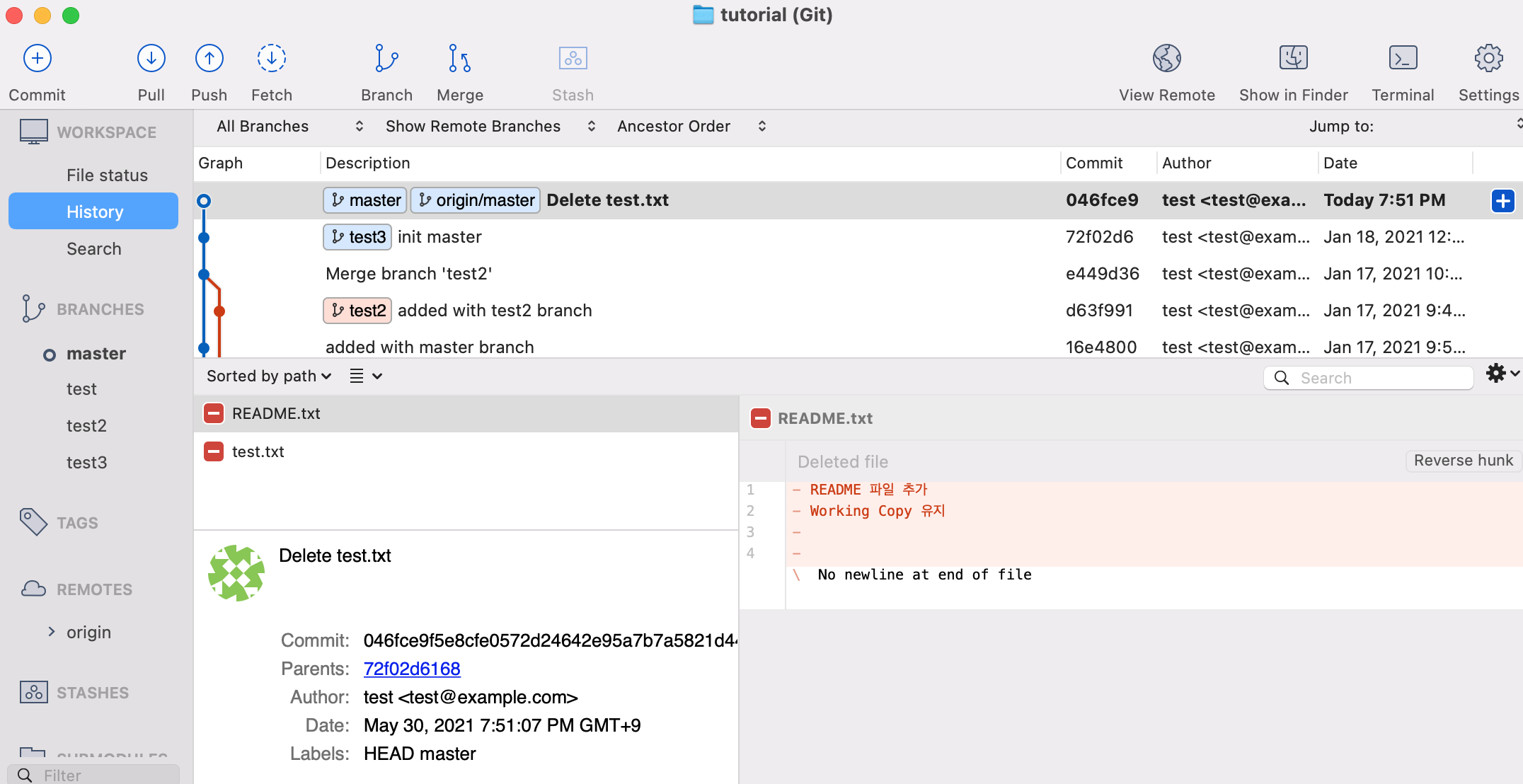Click the blue plus button on top commit

[x=1502, y=201]
